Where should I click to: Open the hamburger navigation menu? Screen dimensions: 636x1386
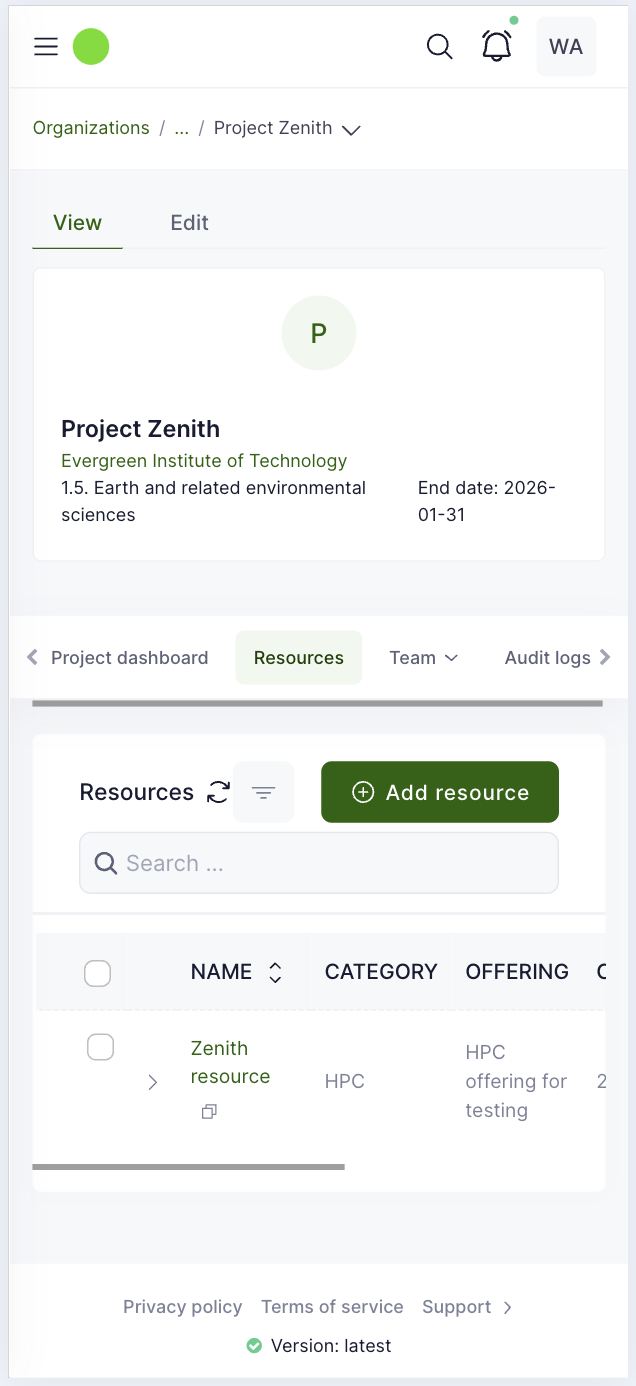tap(46, 47)
